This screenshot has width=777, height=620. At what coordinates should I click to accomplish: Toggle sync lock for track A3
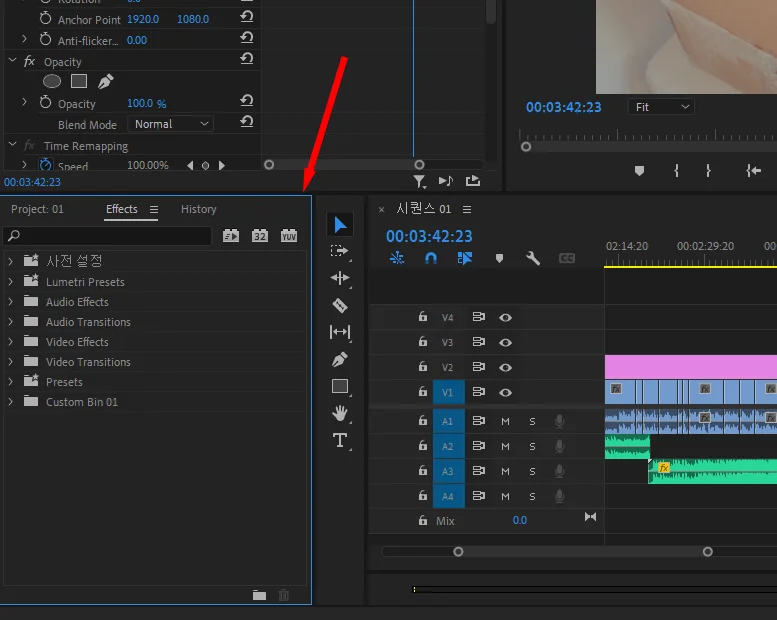tap(479, 470)
